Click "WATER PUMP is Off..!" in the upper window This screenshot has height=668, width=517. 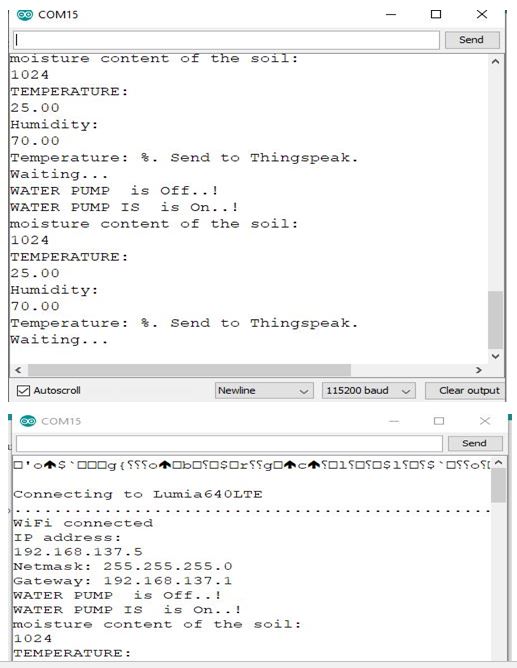114,190
